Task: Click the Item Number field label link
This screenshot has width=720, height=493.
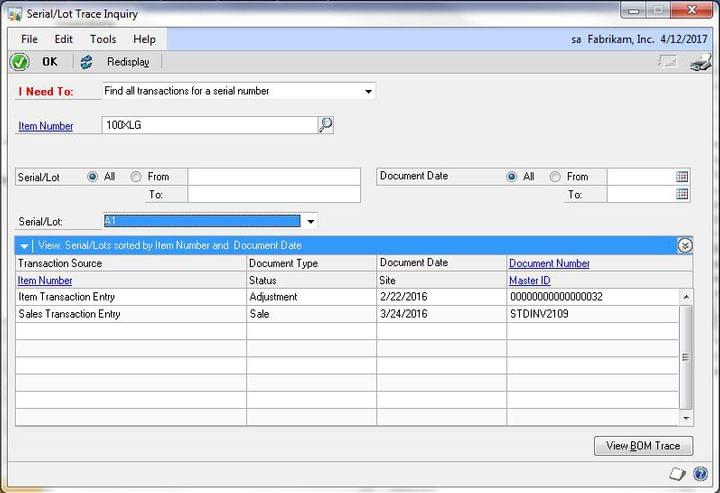Action: [45, 126]
